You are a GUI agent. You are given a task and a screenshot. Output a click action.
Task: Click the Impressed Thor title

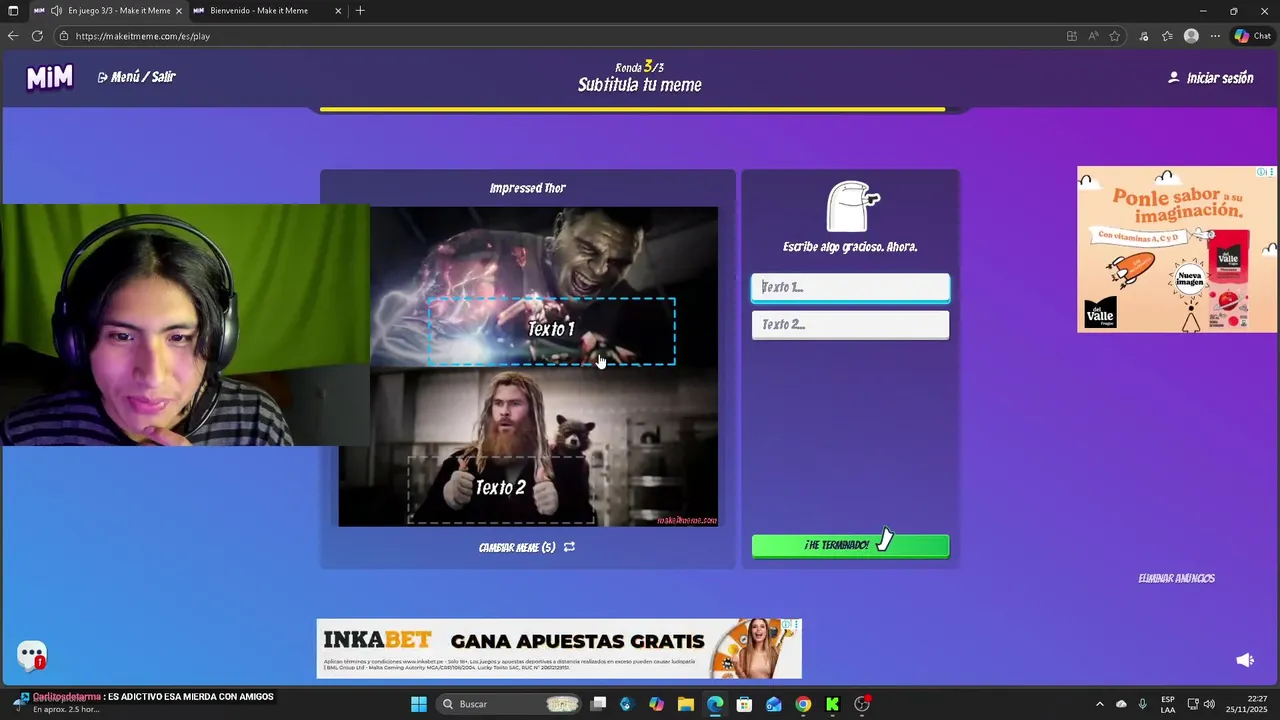click(528, 188)
